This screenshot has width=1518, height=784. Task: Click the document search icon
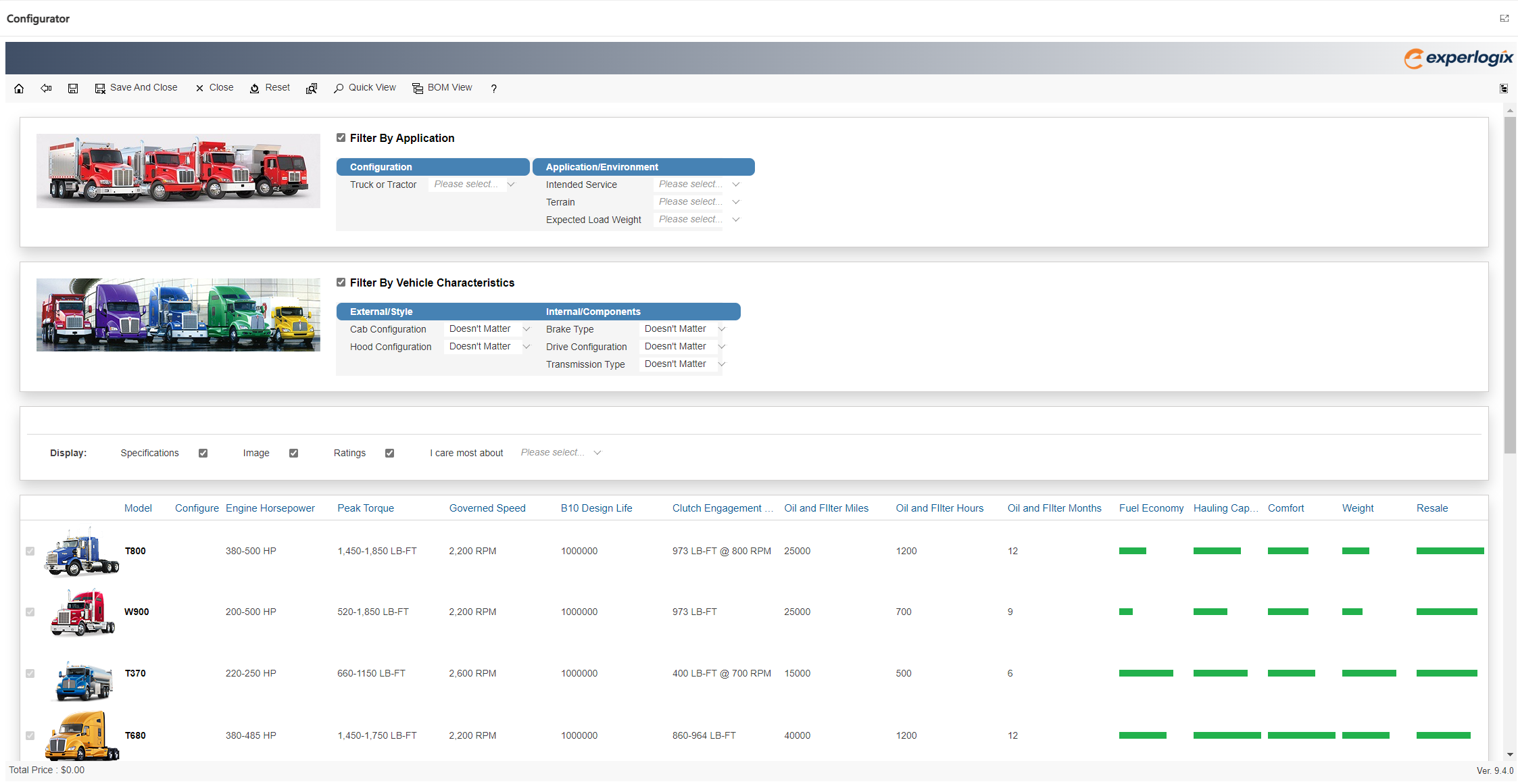pyautogui.click(x=312, y=89)
